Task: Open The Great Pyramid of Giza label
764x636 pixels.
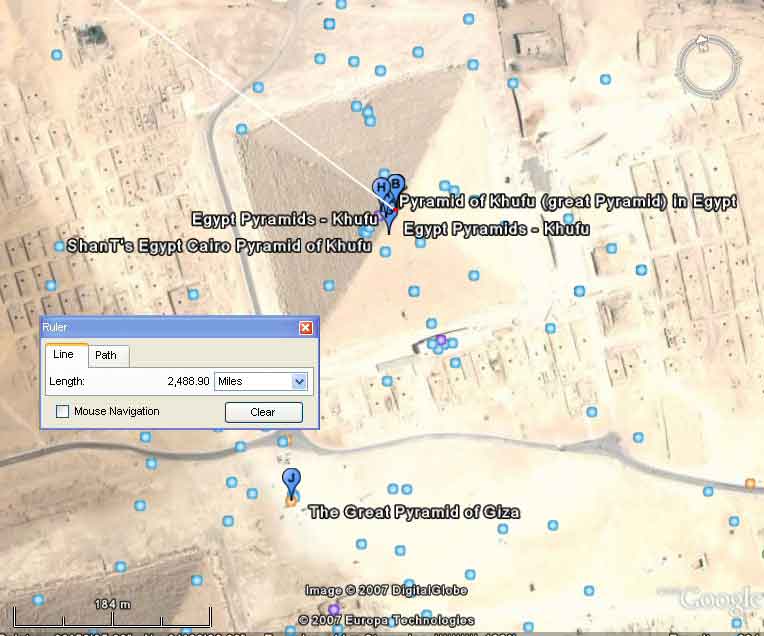Action: tap(414, 512)
